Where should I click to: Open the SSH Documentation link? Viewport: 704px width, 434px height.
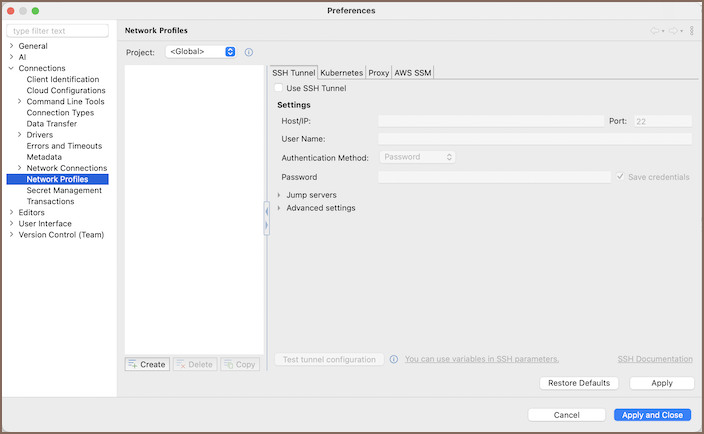655,359
